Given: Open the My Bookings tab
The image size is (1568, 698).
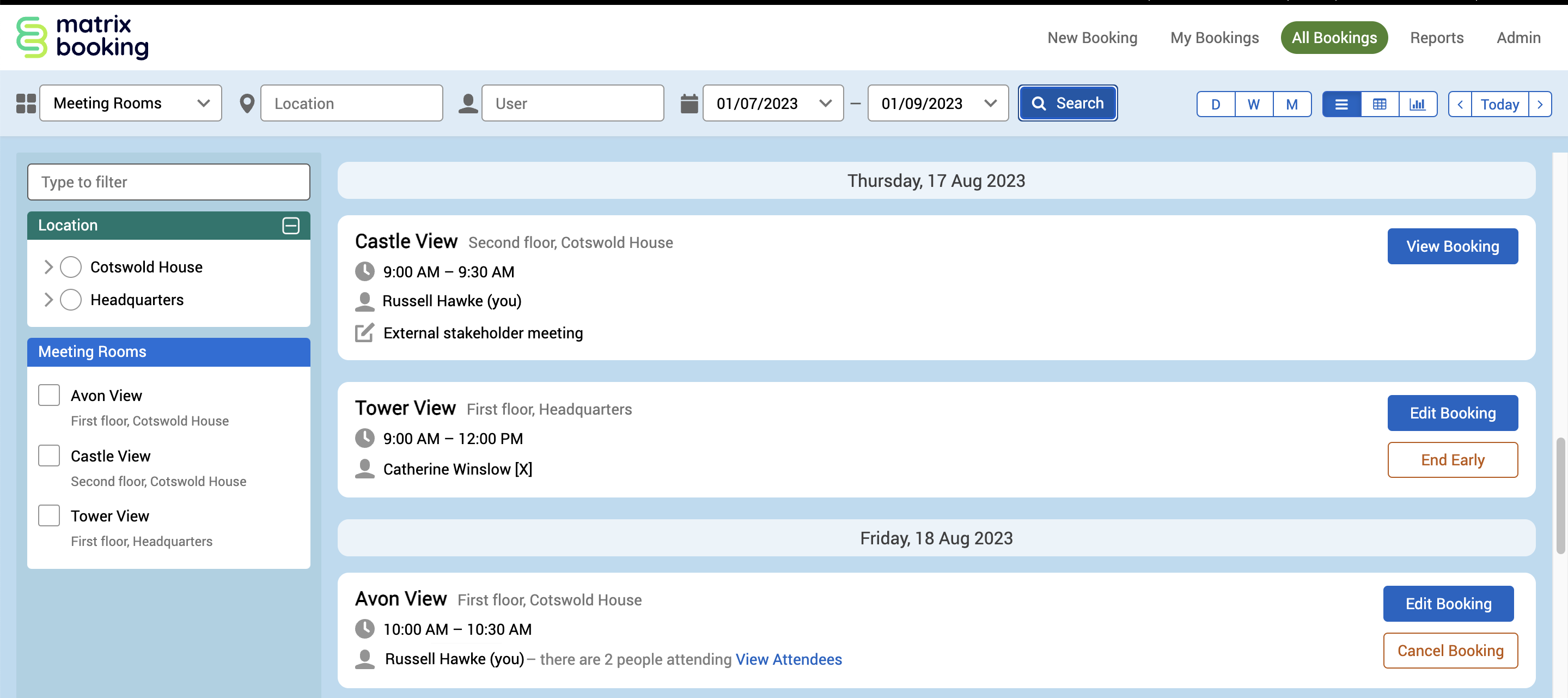Looking at the screenshot, I should tap(1214, 38).
